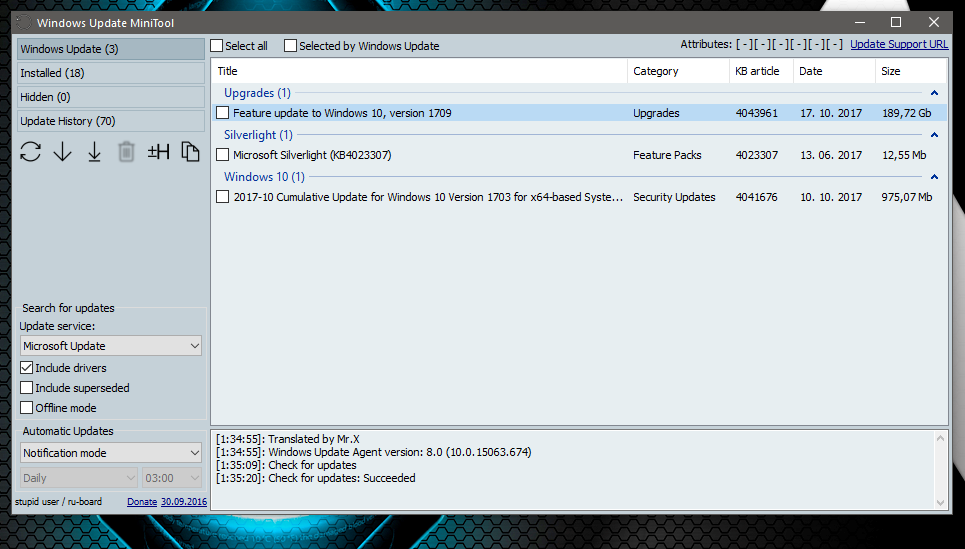
Task: Click the hide/unhide updates icon
Action: tap(158, 151)
